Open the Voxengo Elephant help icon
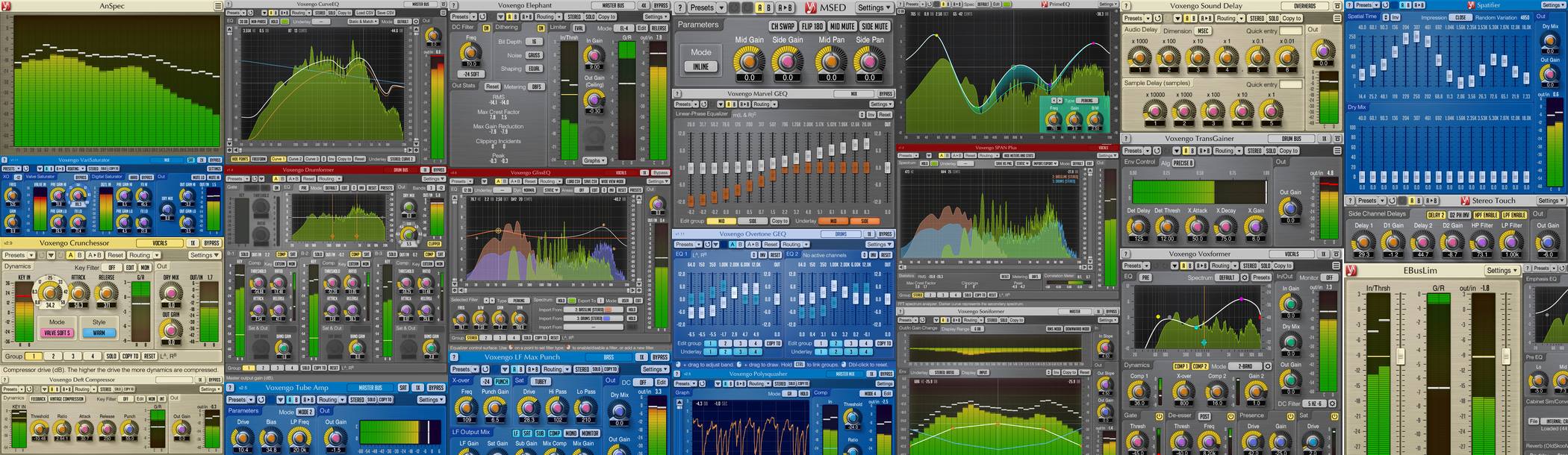This screenshot has height=455, width=1568. tap(455, 5)
